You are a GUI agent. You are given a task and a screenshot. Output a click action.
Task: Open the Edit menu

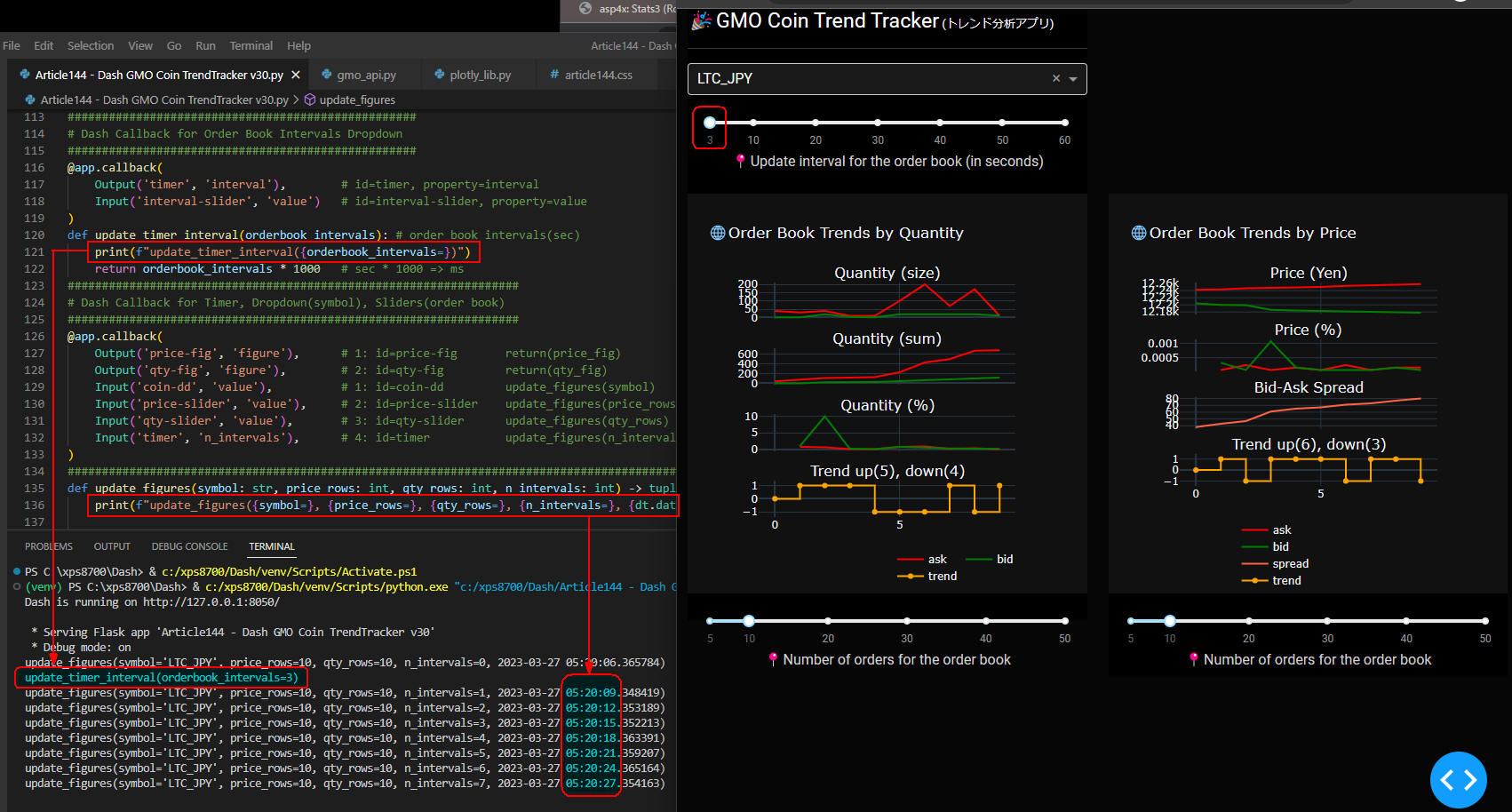[44, 45]
